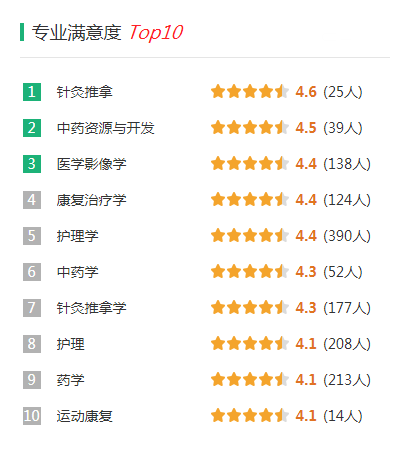Click star rating for 护理学

pyautogui.click(x=250, y=235)
